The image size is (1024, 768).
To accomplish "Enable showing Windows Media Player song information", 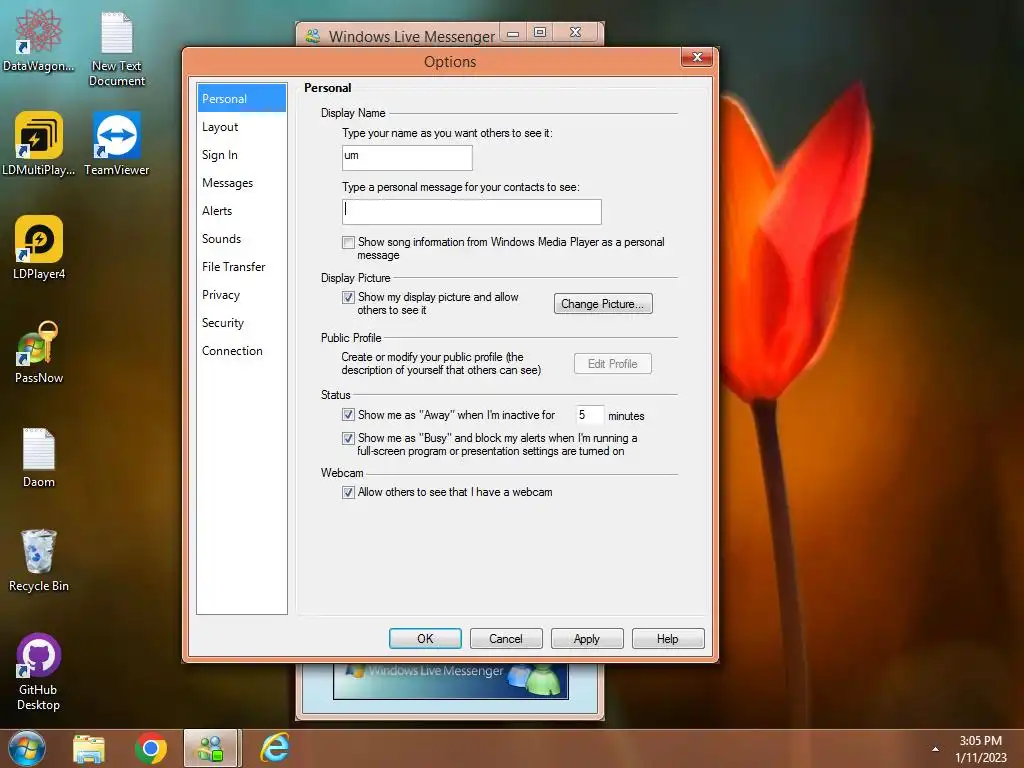I will click(349, 242).
